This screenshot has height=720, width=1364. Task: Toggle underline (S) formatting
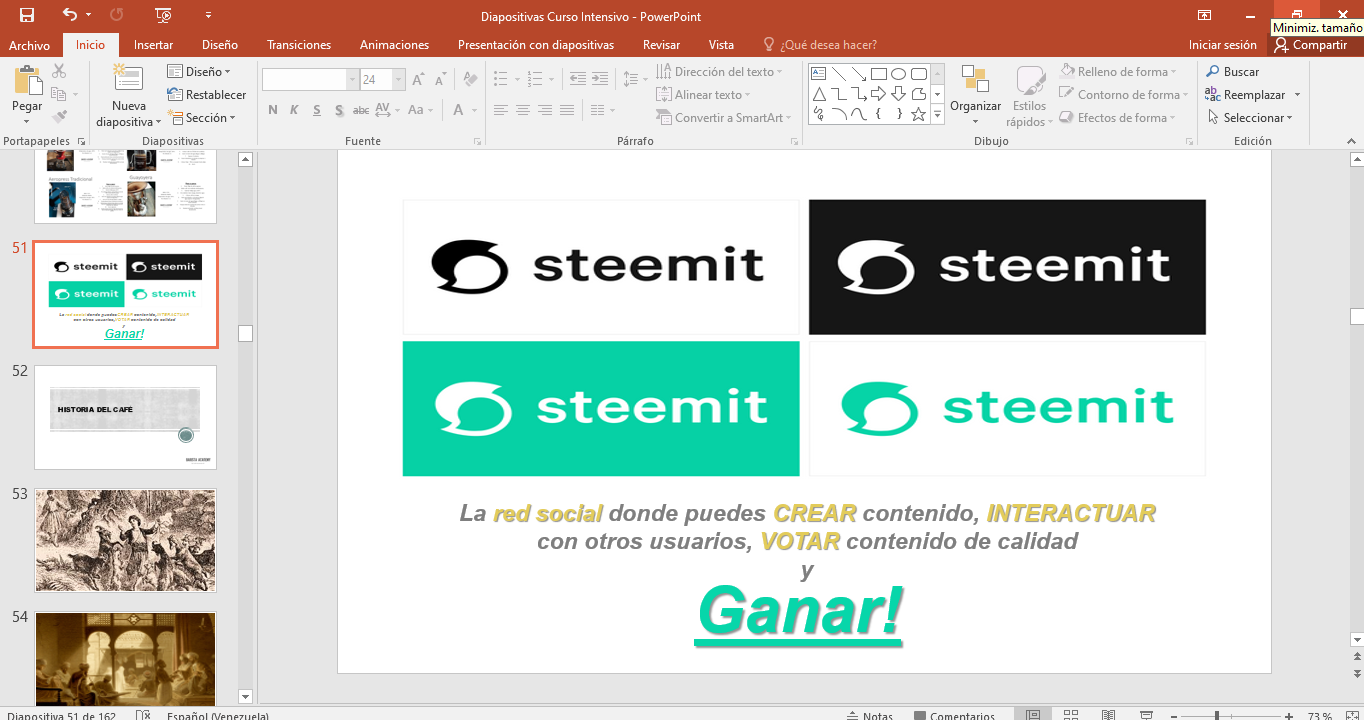pos(317,110)
